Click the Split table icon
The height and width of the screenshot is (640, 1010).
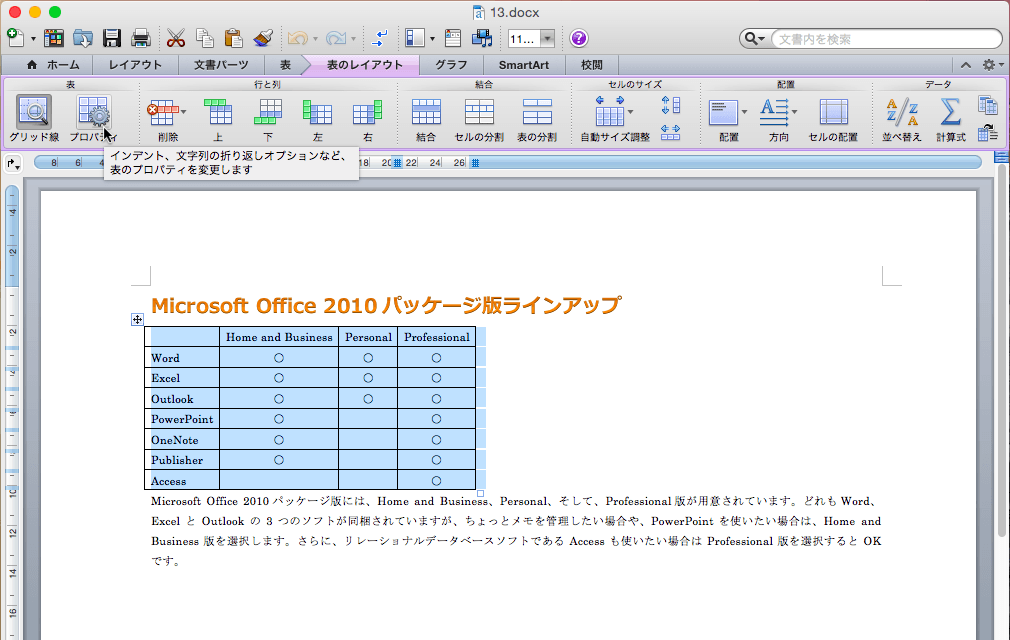[x=537, y=112]
